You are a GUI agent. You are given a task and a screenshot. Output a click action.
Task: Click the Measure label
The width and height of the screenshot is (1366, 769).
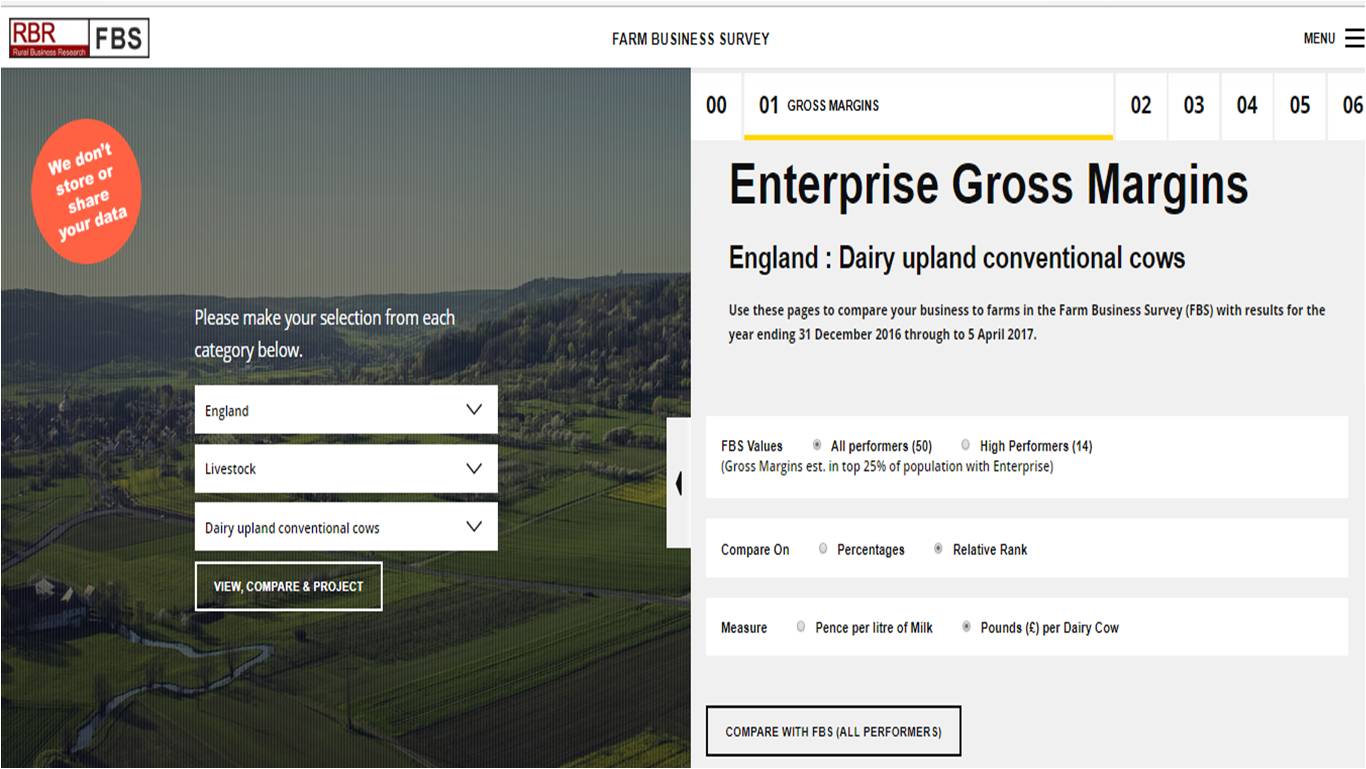tap(744, 628)
